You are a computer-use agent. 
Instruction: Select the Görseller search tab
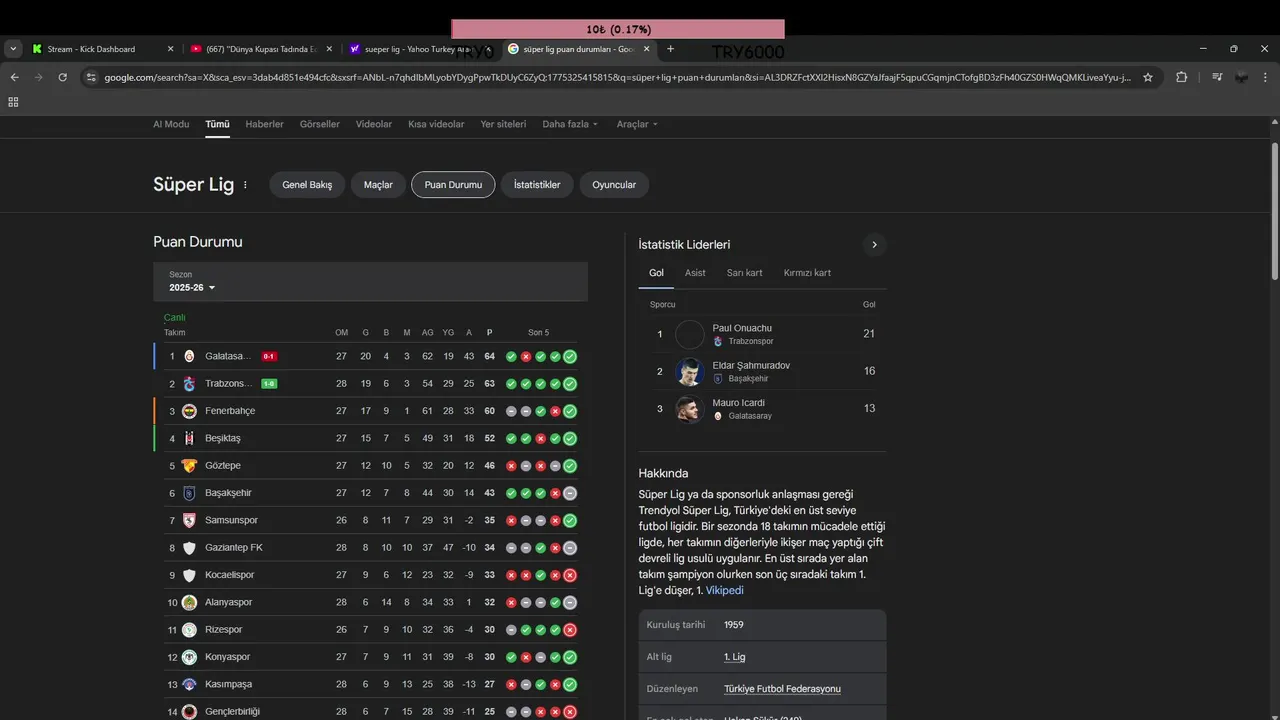click(x=320, y=124)
